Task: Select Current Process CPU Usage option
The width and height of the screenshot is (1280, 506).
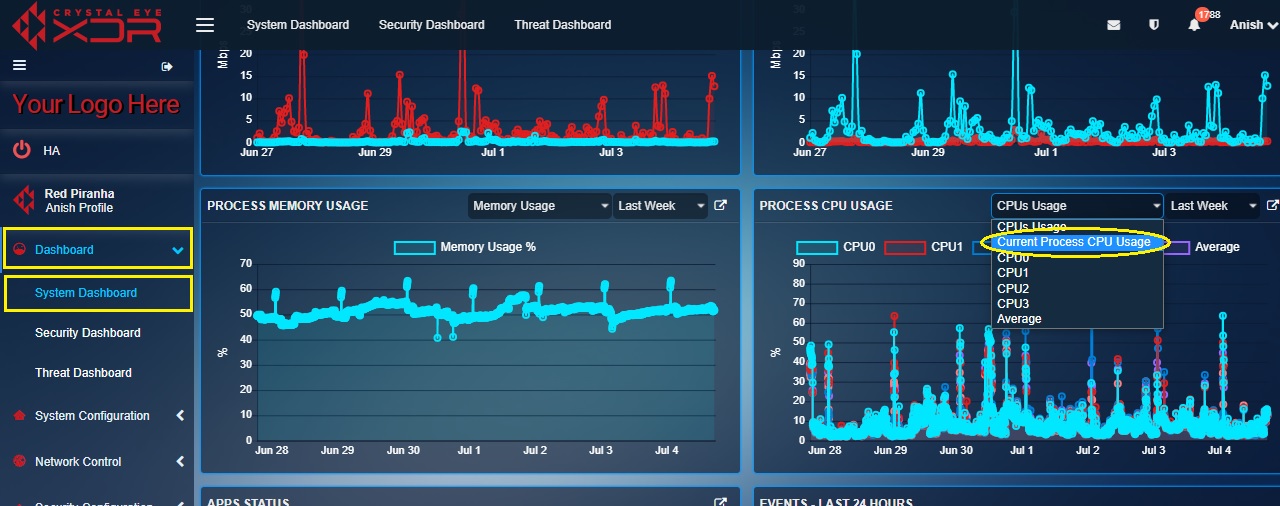Action: [x=1077, y=242]
